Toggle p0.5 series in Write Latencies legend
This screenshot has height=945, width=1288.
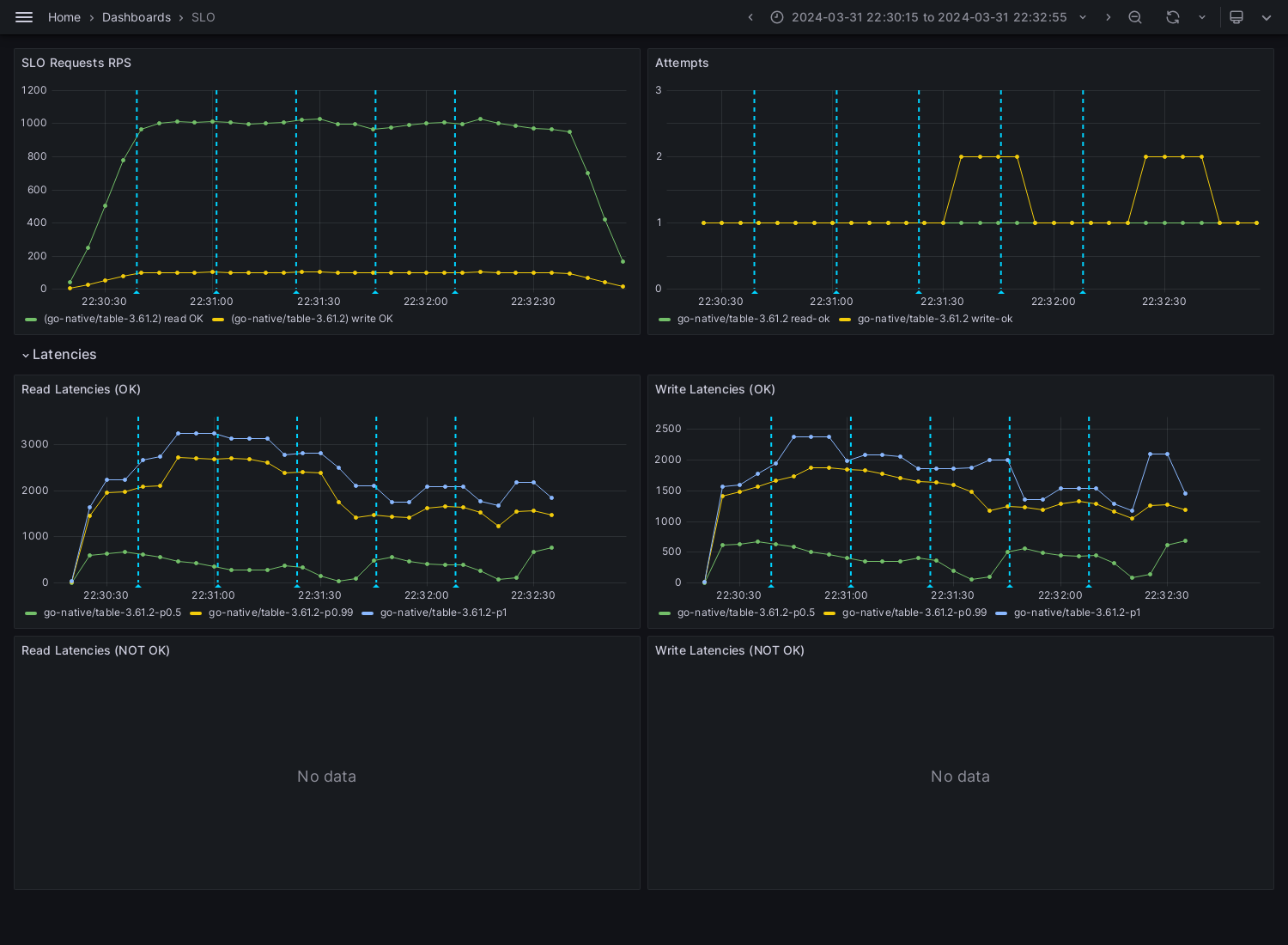(746, 613)
